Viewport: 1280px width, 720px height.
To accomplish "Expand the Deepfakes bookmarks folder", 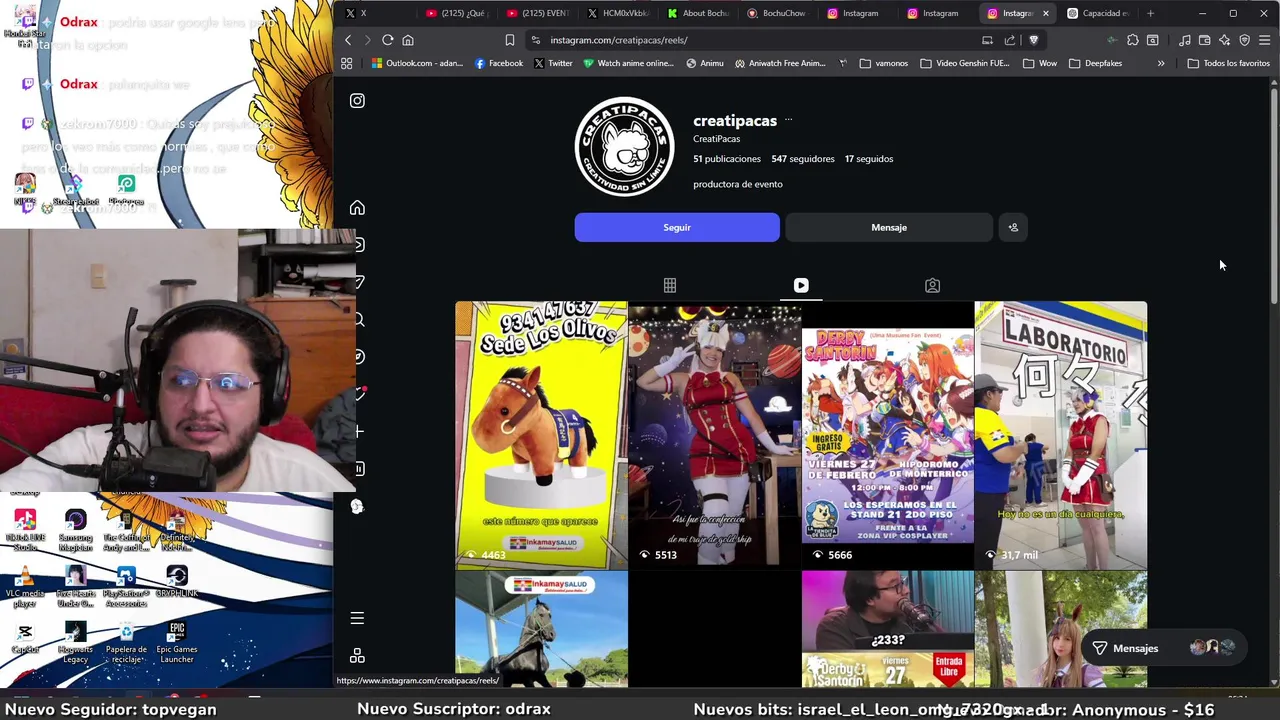I will click(1095, 63).
